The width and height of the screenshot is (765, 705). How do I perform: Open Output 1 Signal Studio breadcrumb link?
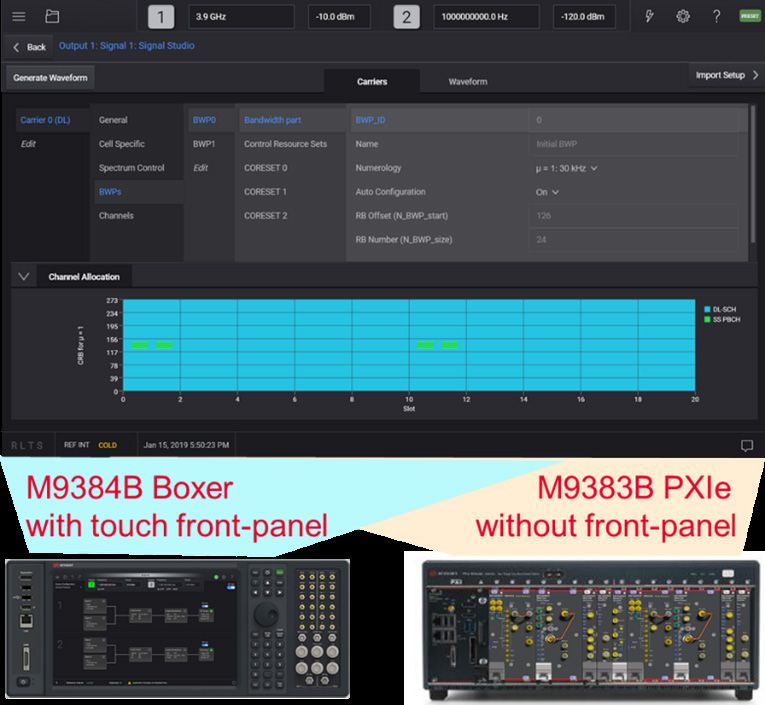point(127,45)
